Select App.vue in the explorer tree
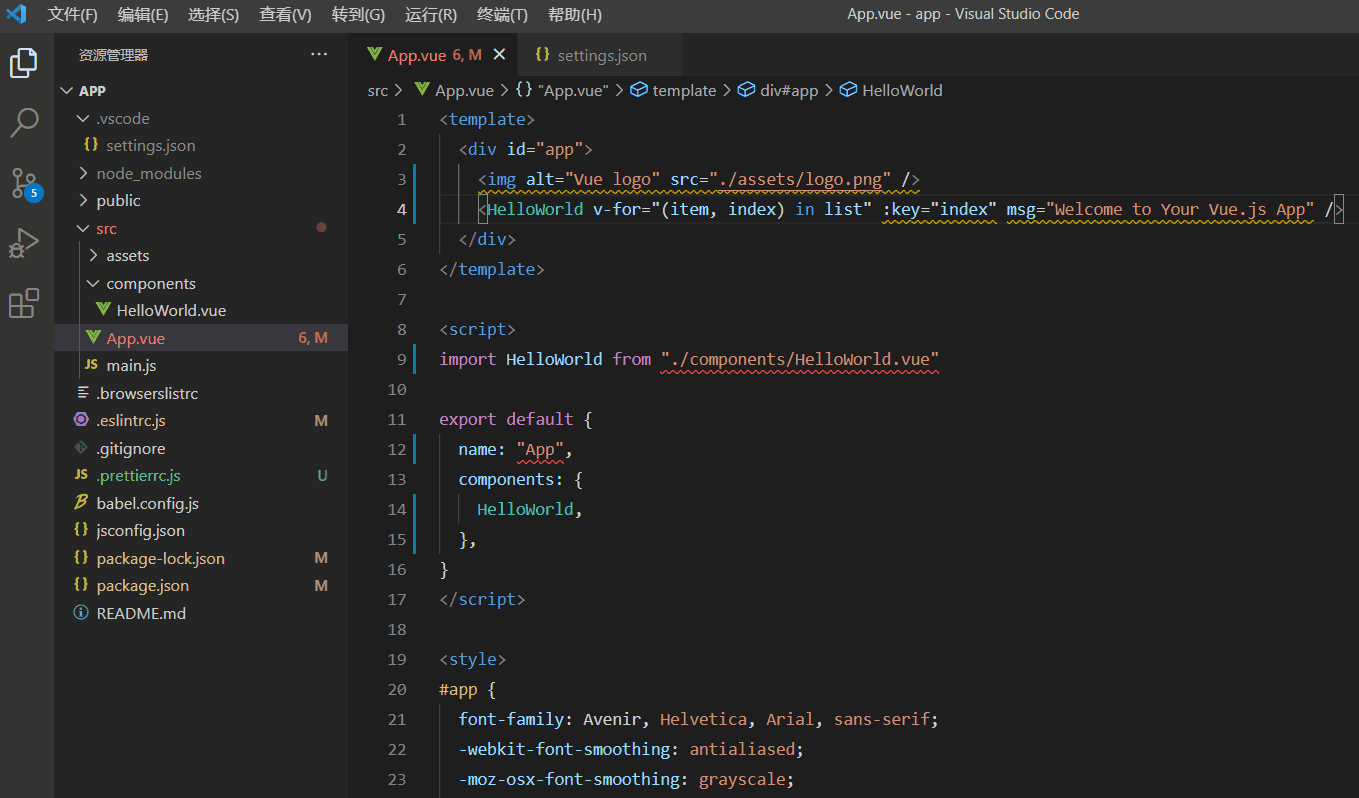This screenshot has height=798, width=1359. (201, 338)
